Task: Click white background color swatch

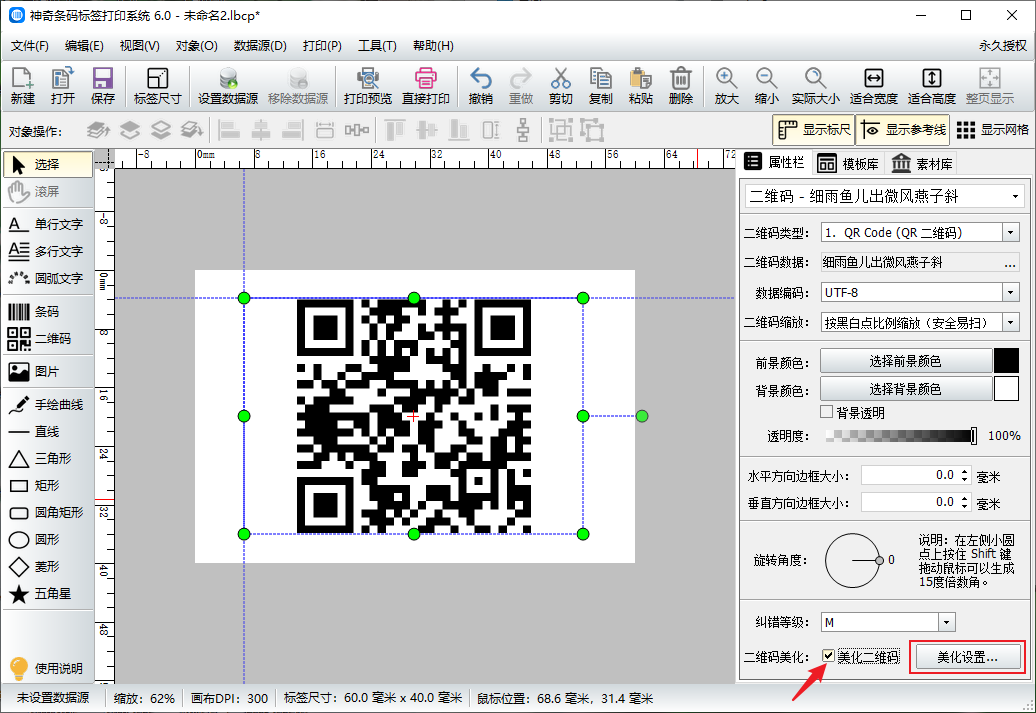Action: click(1006, 389)
